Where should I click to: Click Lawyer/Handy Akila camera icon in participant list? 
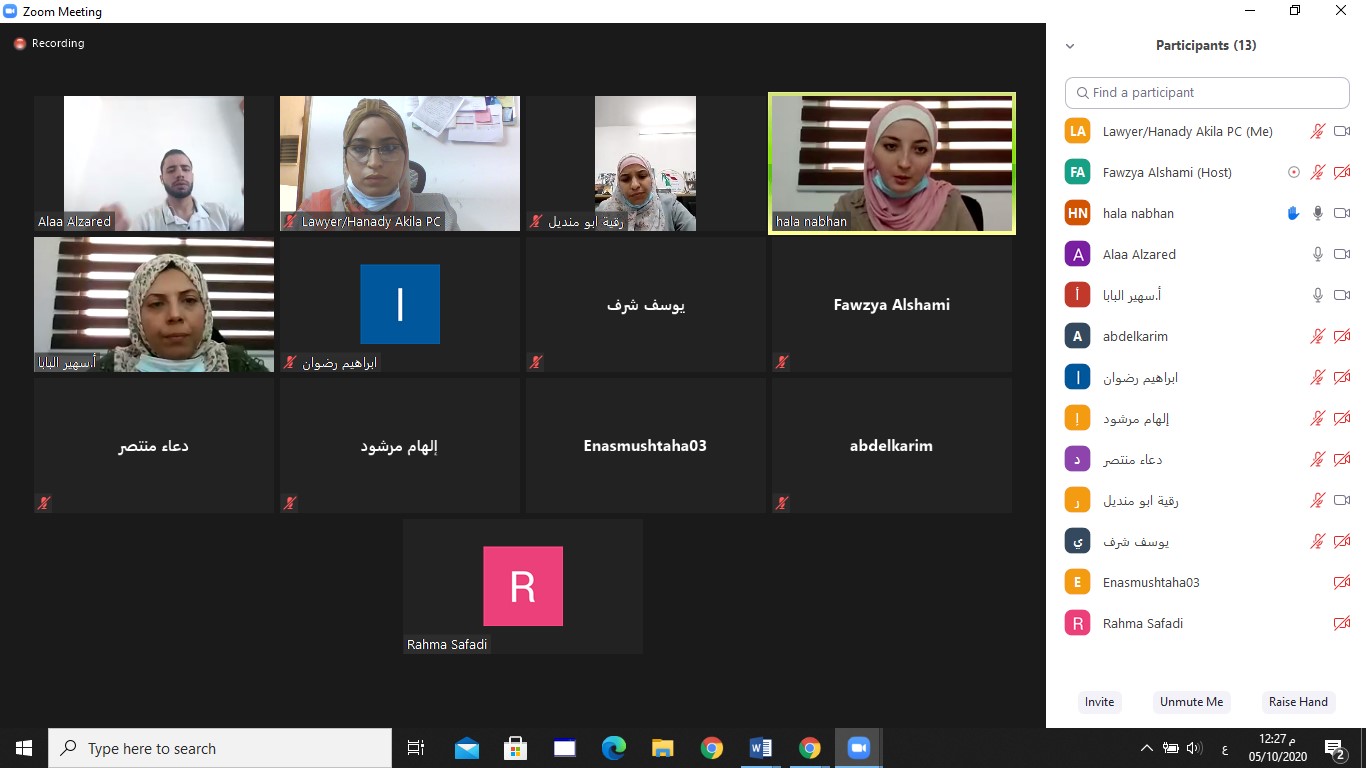pyautogui.click(x=1342, y=131)
